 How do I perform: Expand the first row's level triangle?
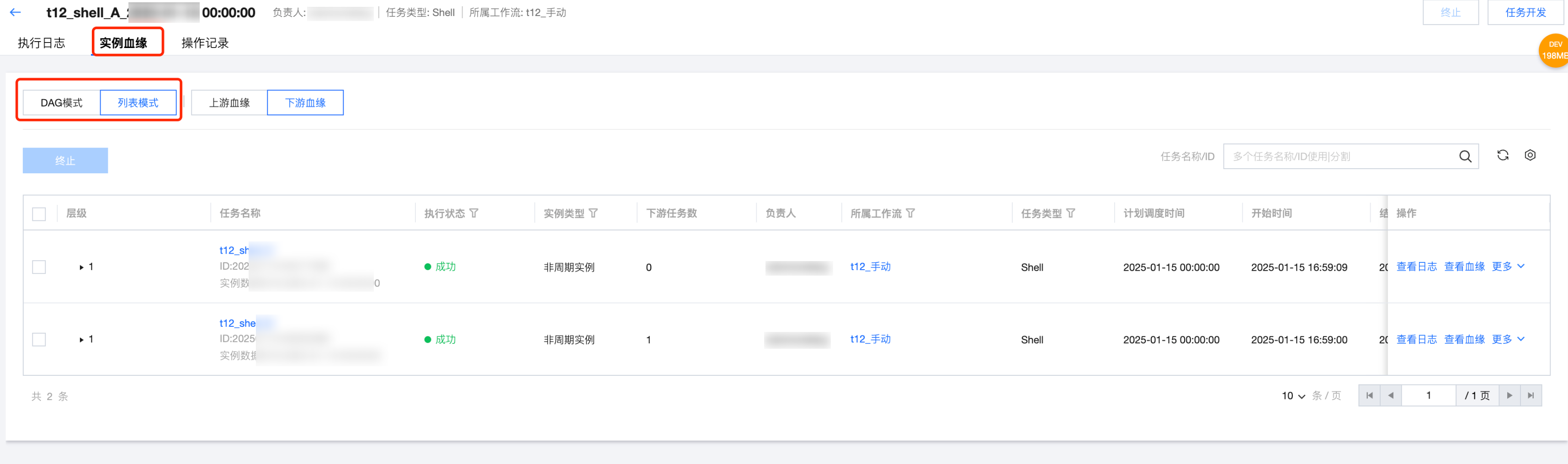81,267
